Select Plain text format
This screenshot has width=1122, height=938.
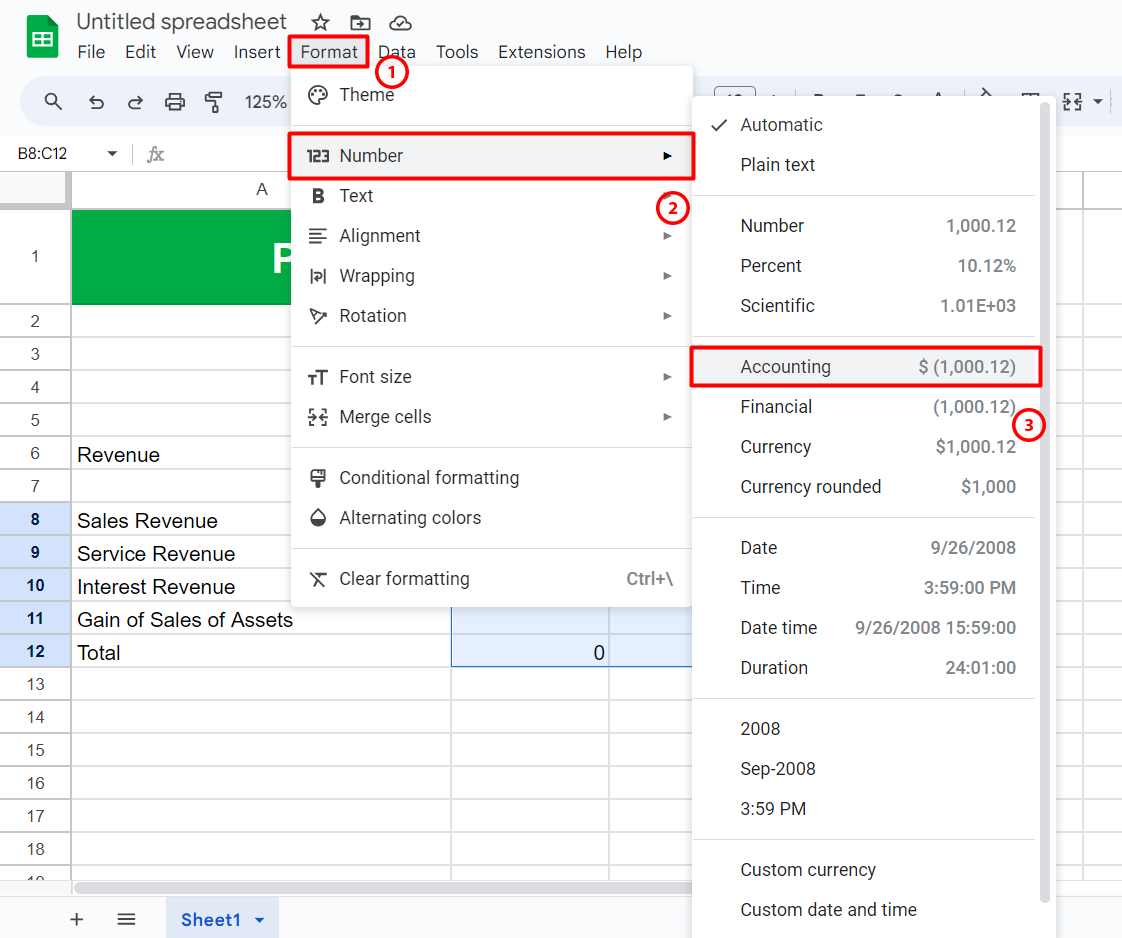coord(865,165)
